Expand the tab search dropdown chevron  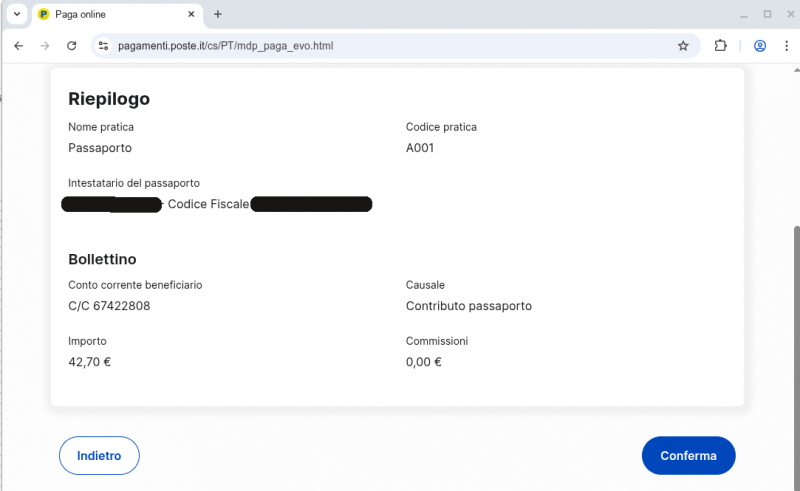[x=16, y=14]
